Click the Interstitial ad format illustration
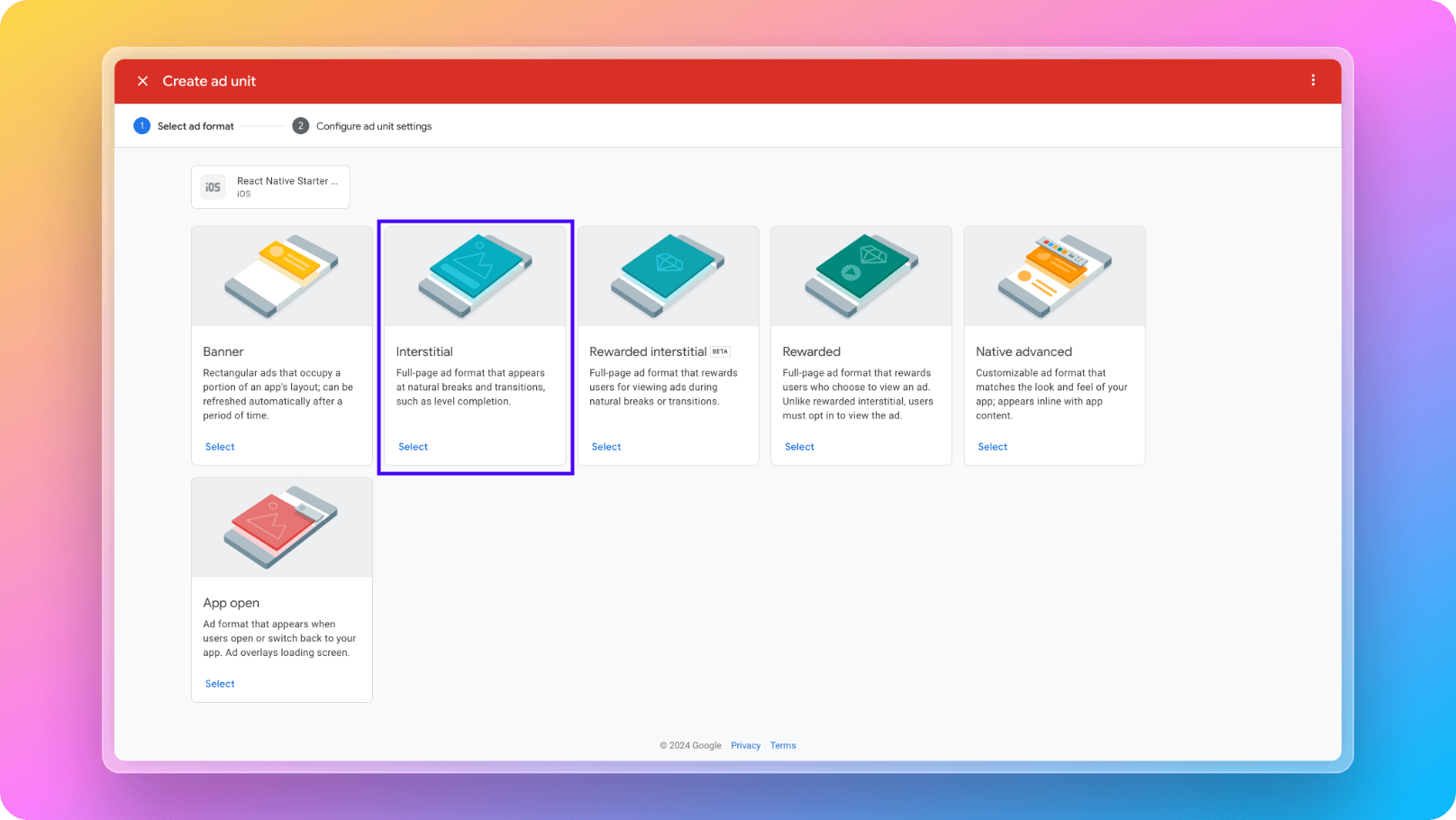This screenshot has width=1456, height=820. pyautogui.click(x=475, y=276)
